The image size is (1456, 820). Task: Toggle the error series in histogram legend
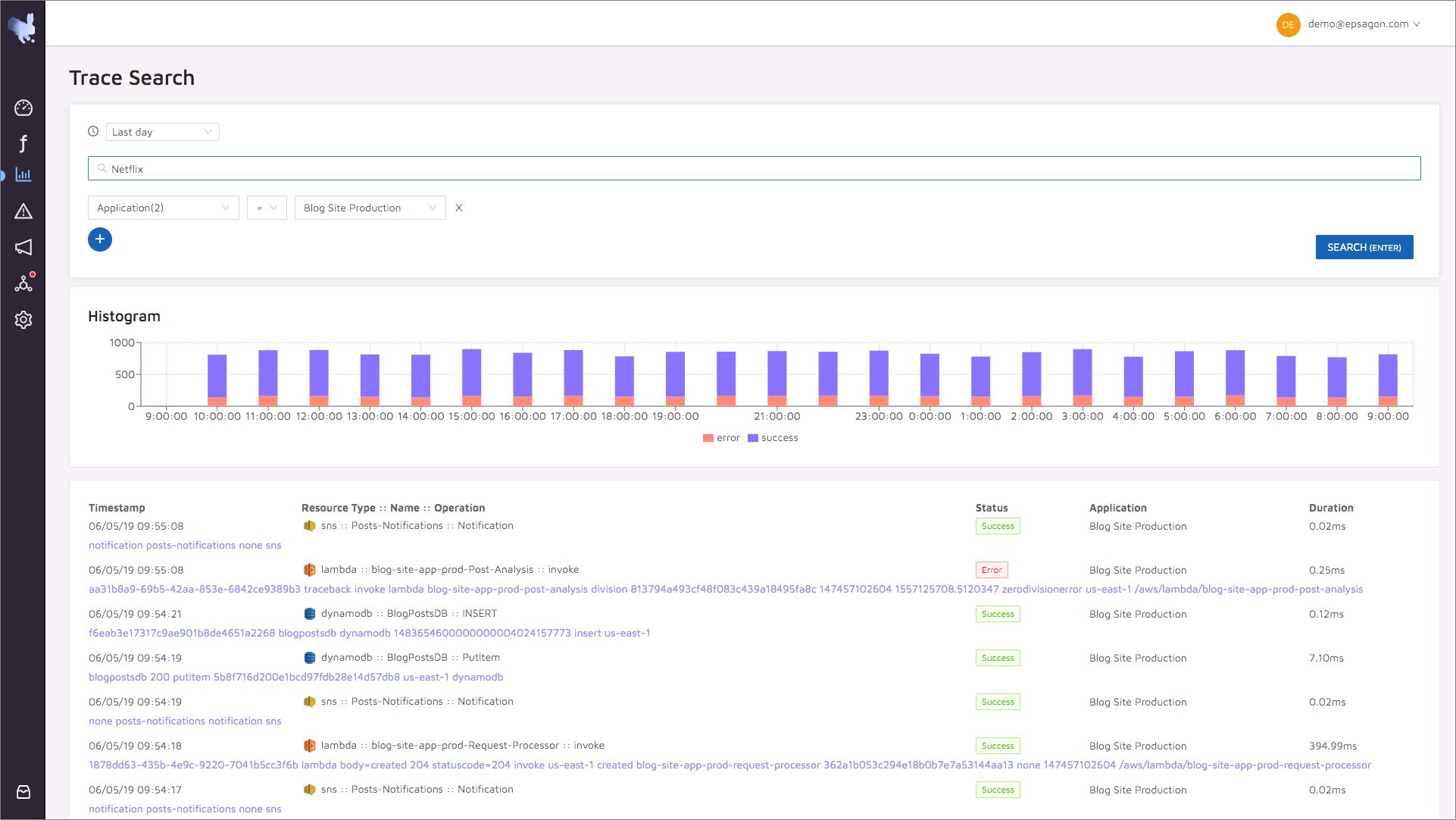tap(721, 438)
